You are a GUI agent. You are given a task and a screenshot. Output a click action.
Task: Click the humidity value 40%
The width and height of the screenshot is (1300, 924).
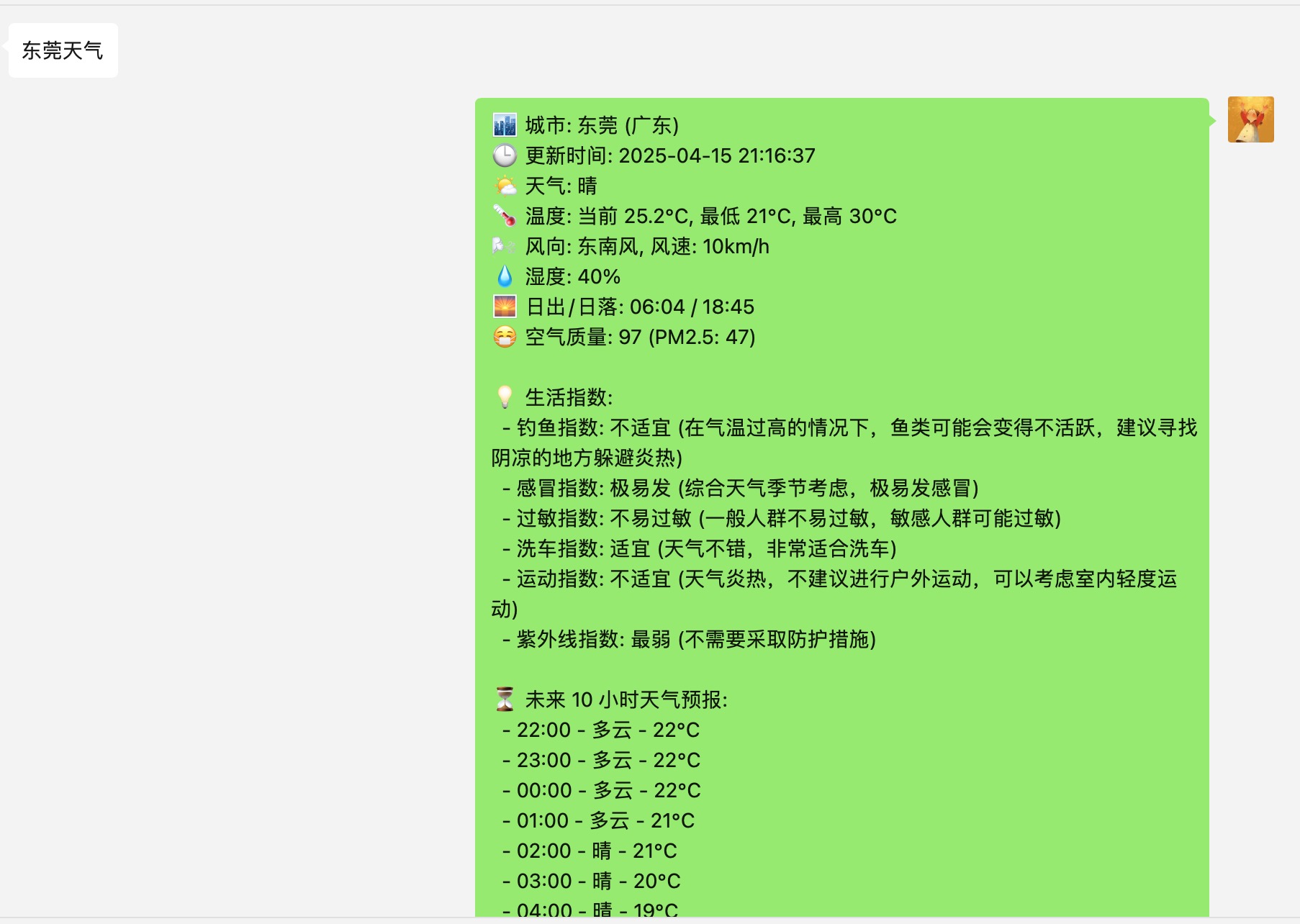coord(599,276)
